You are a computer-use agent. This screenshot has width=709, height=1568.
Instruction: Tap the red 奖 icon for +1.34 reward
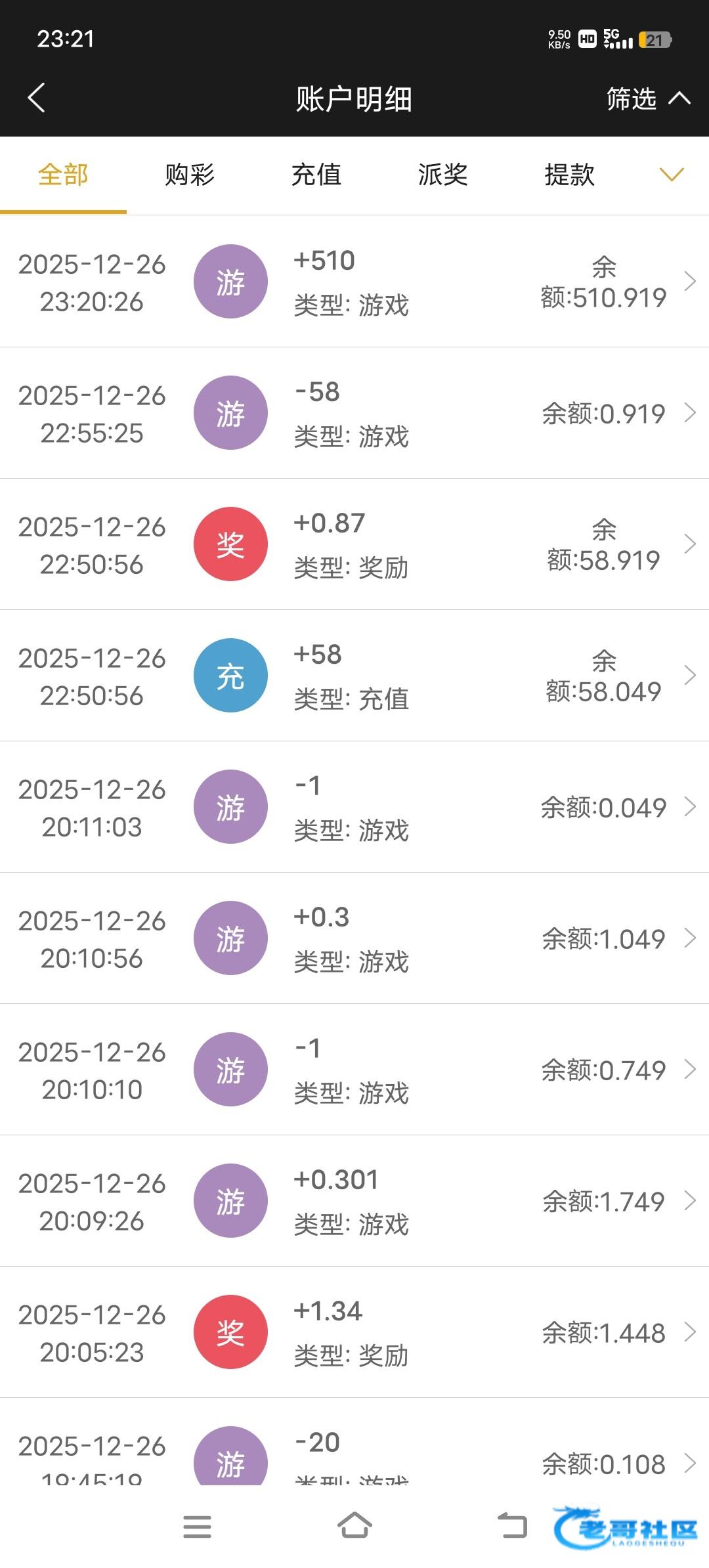click(230, 1332)
